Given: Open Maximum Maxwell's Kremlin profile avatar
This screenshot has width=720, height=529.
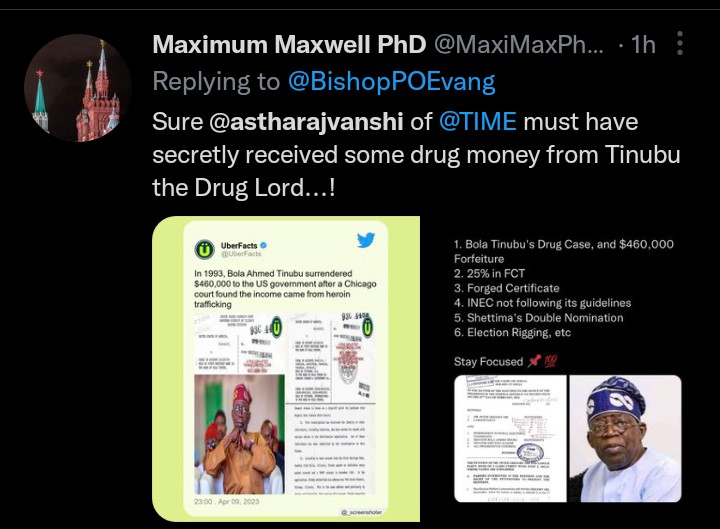Looking at the screenshot, I should pos(78,88).
